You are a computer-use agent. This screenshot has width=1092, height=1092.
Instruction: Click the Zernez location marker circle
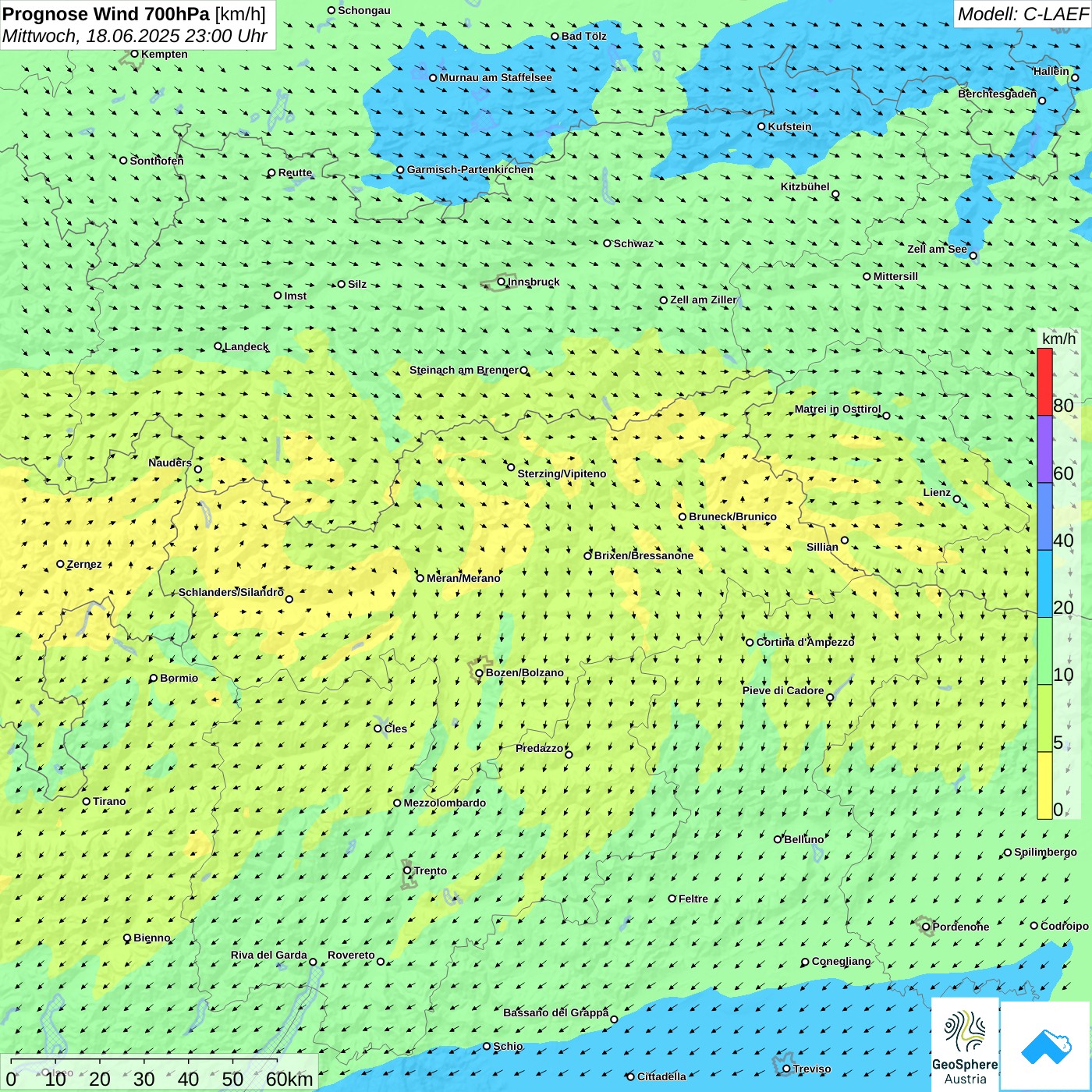click(x=60, y=564)
